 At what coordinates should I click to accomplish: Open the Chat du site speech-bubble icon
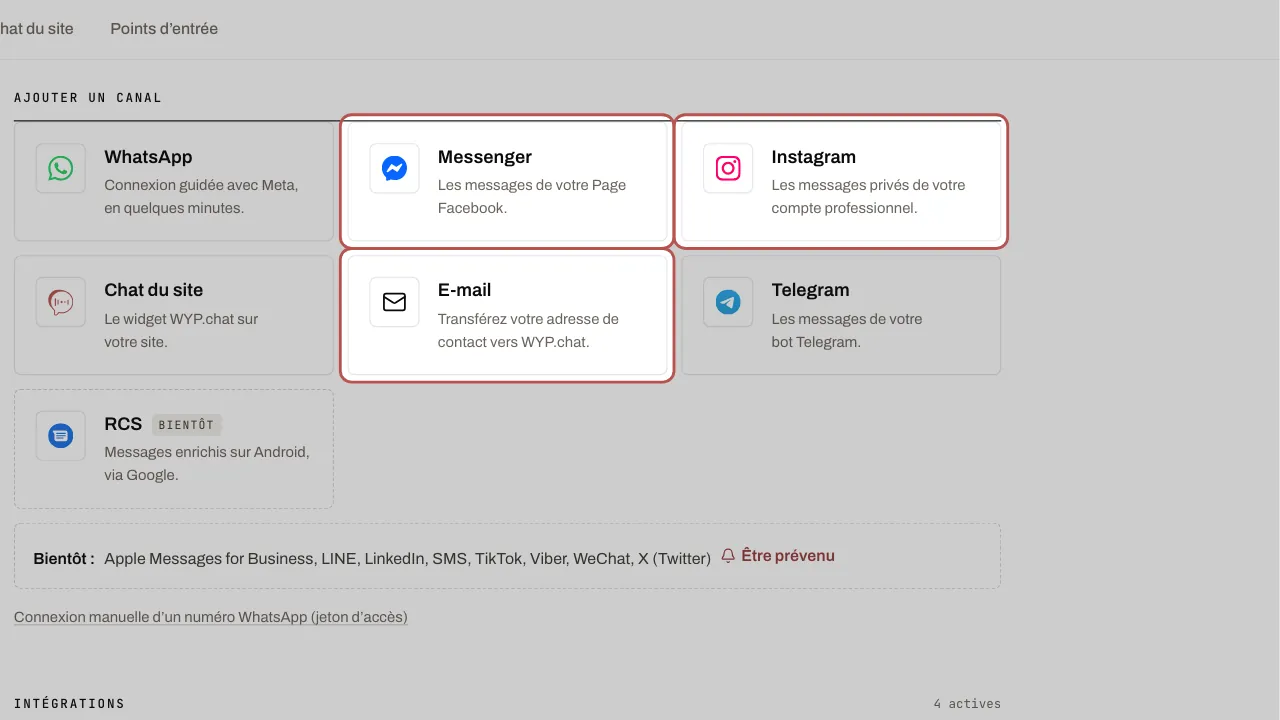click(x=61, y=301)
